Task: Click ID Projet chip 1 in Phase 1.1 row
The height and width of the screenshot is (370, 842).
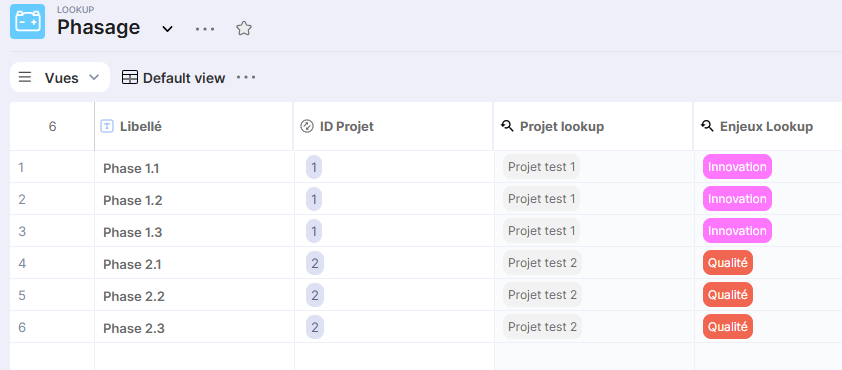Action: 314,168
